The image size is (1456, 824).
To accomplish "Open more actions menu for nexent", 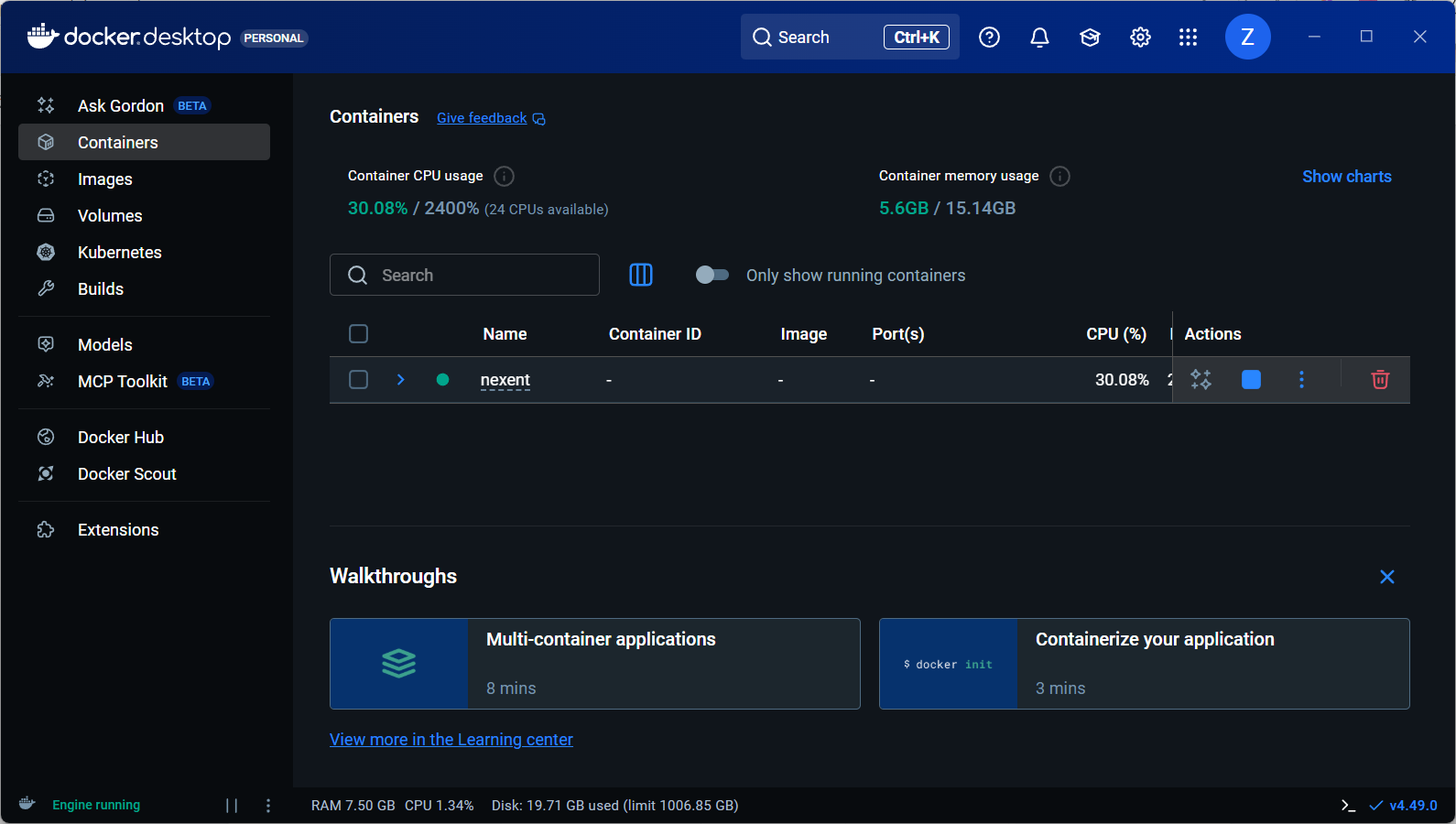I will [x=1301, y=379].
